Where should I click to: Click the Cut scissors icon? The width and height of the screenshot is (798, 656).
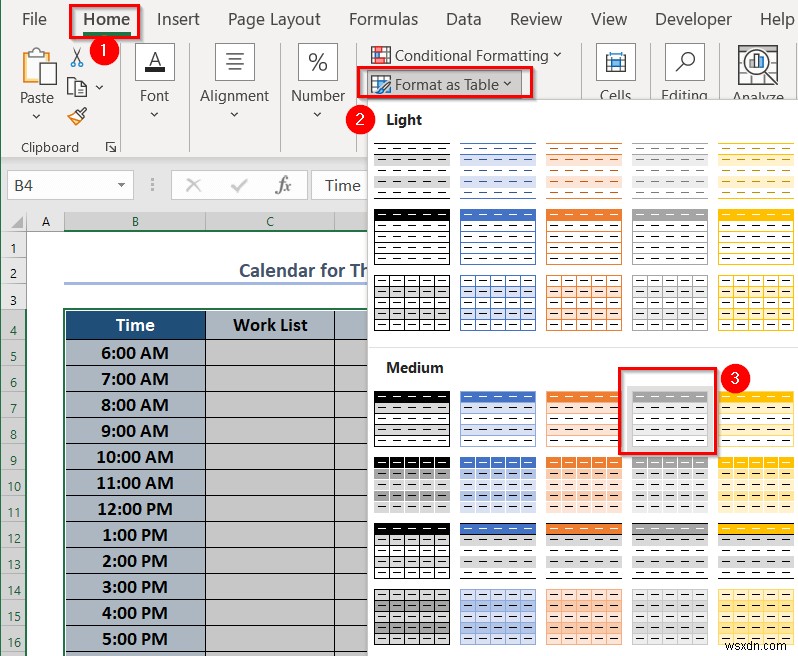click(x=77, y=58)
